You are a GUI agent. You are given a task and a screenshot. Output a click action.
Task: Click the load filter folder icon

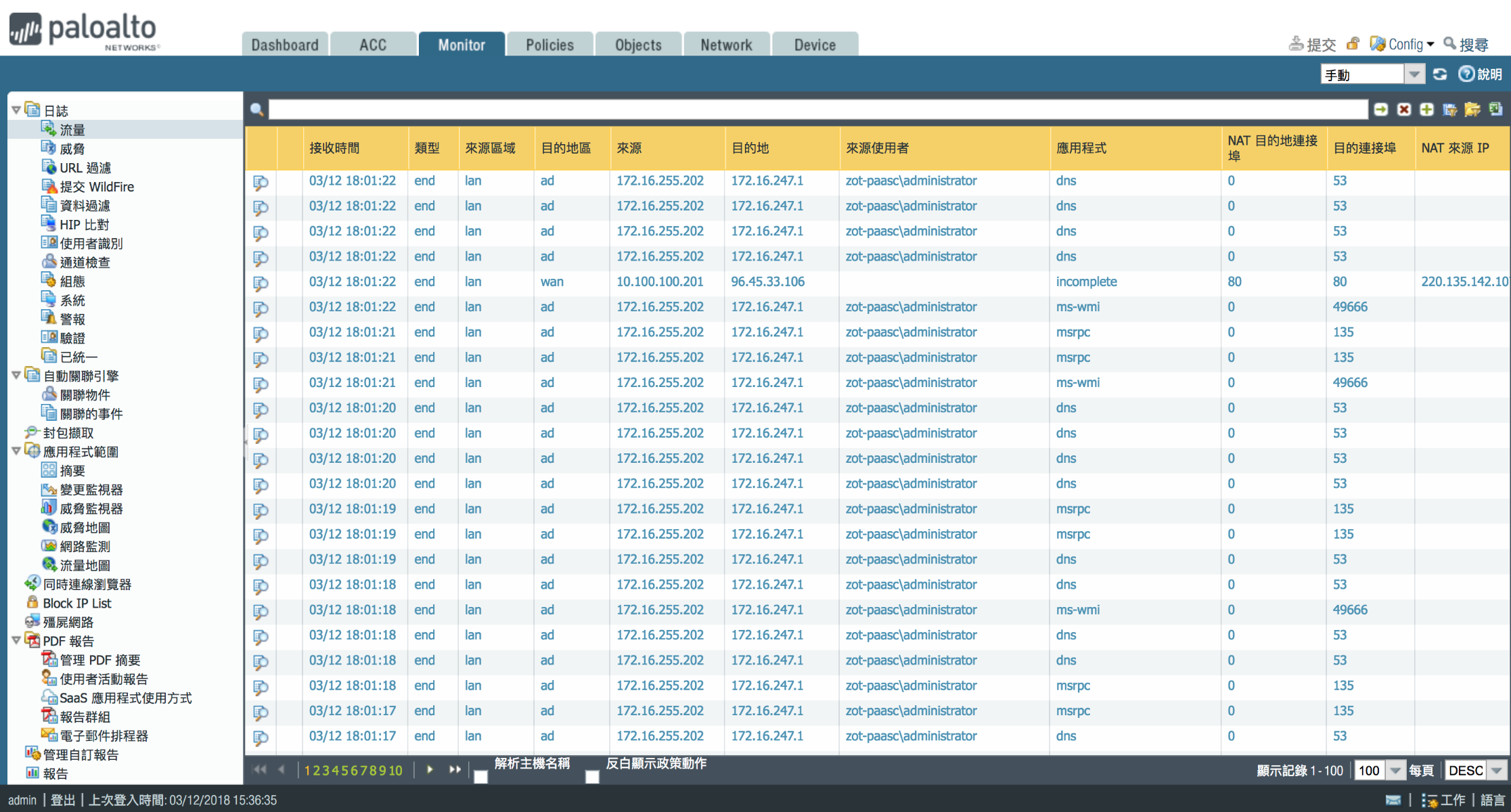click(x=1472, y=109)
